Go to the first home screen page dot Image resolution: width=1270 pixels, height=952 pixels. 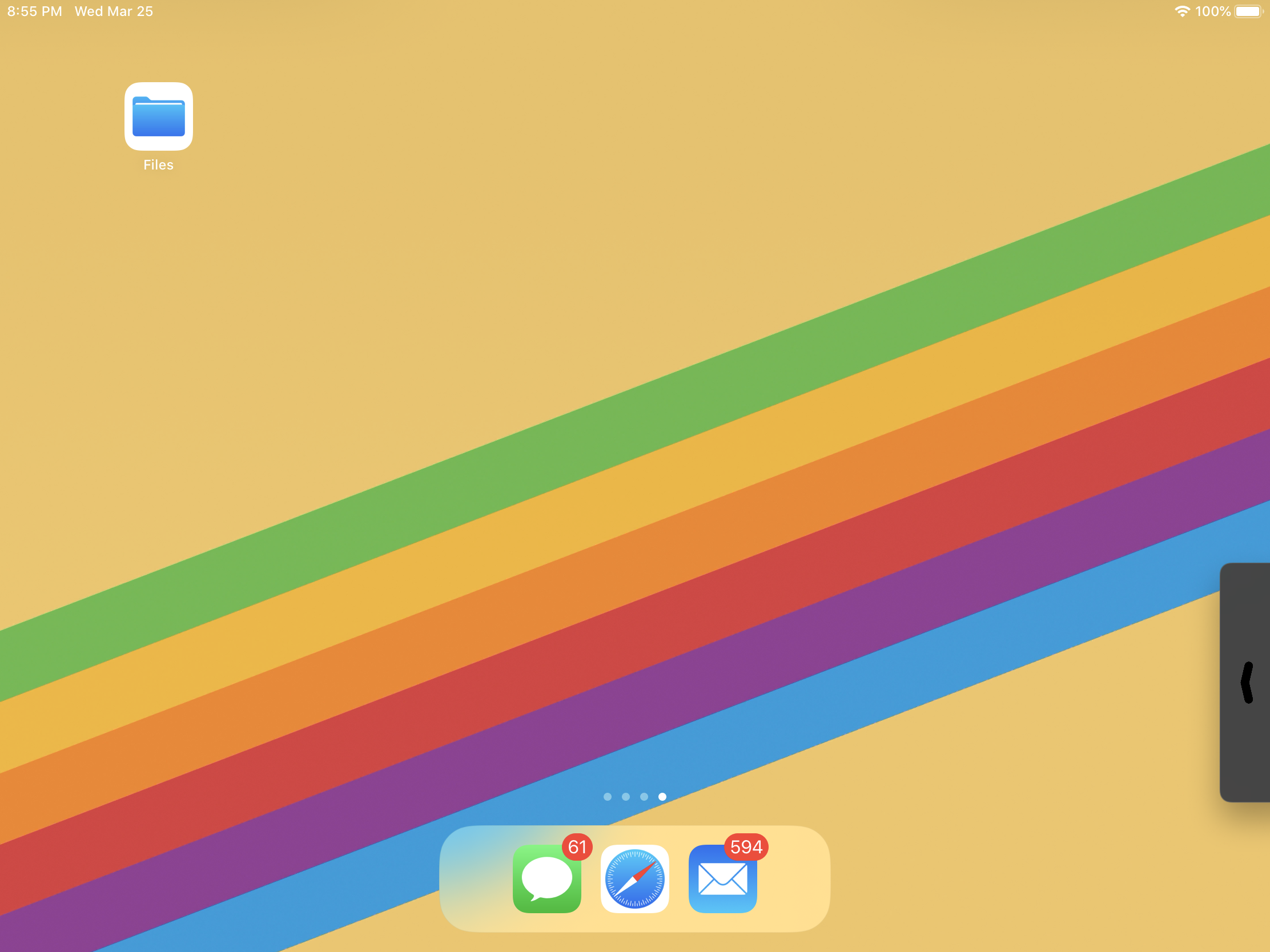[x=608, y=797]
